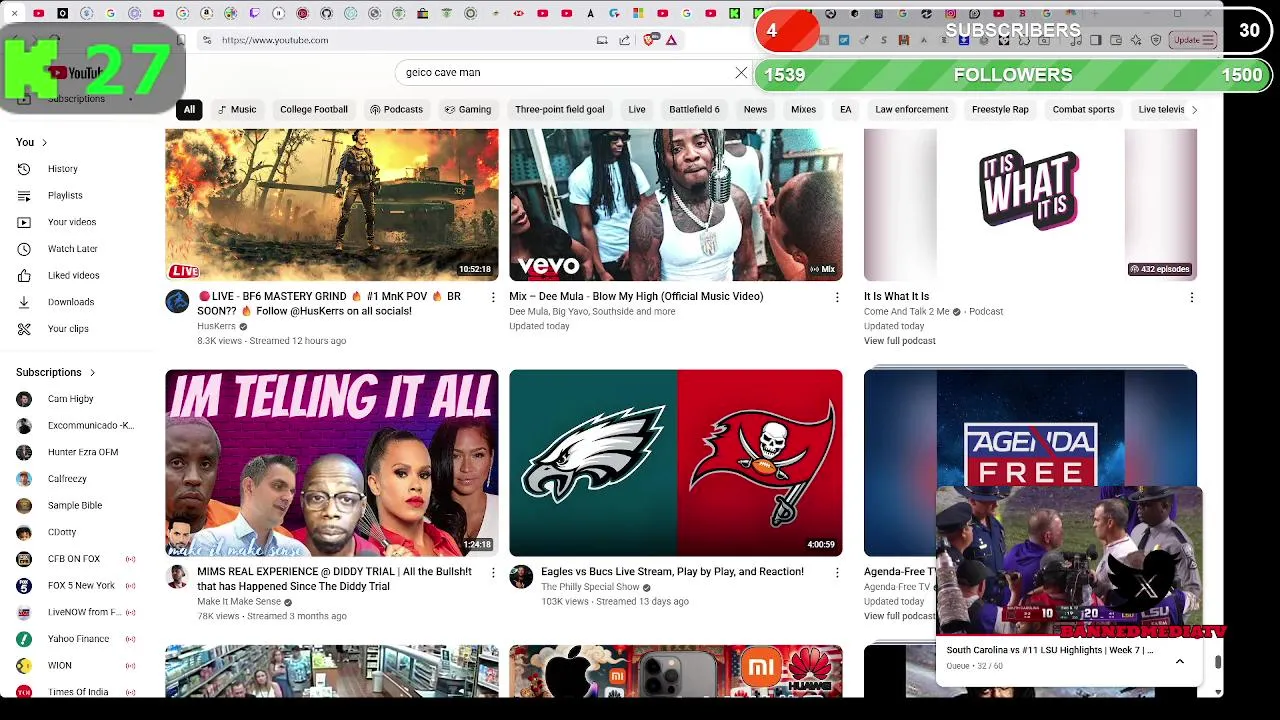The width and height of the screenshot is (1280, 720).
Task: Select the Gaming filter chip
Action: (x=468, y=110)
